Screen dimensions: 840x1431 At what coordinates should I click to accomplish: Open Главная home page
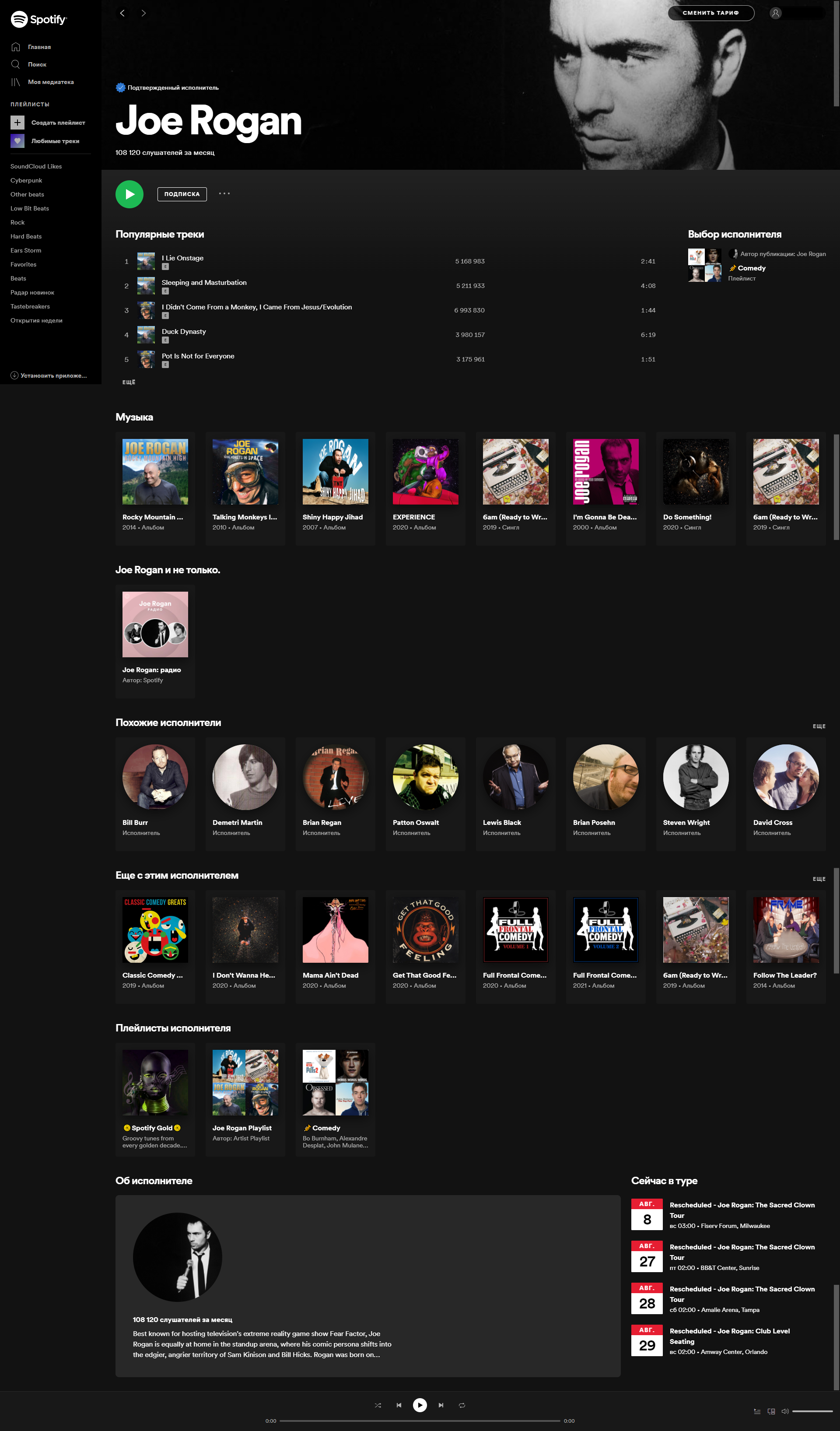pyautogui.click(x=31, y=47)
